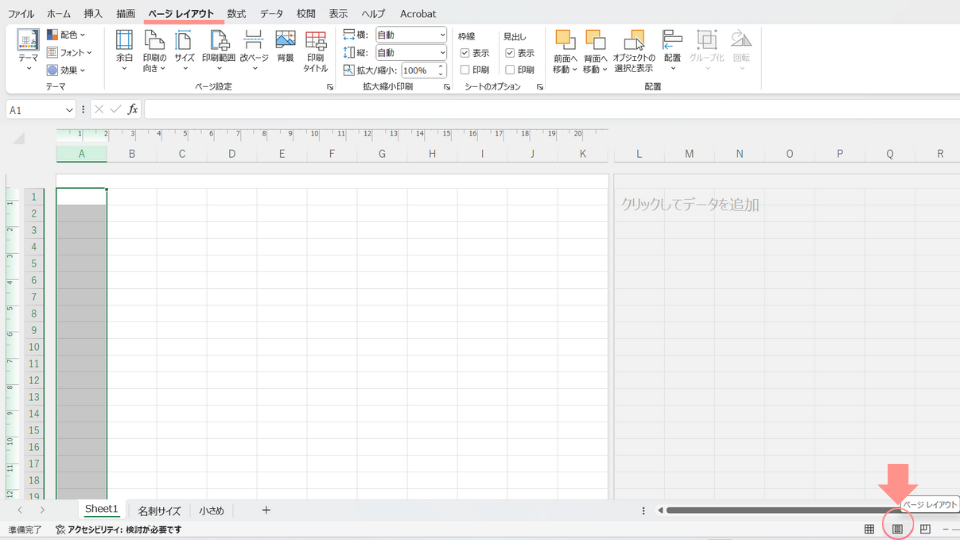Toggle 見出し 表示 headings view checkbox
960x540 pixels.
(x=510, y=53)
